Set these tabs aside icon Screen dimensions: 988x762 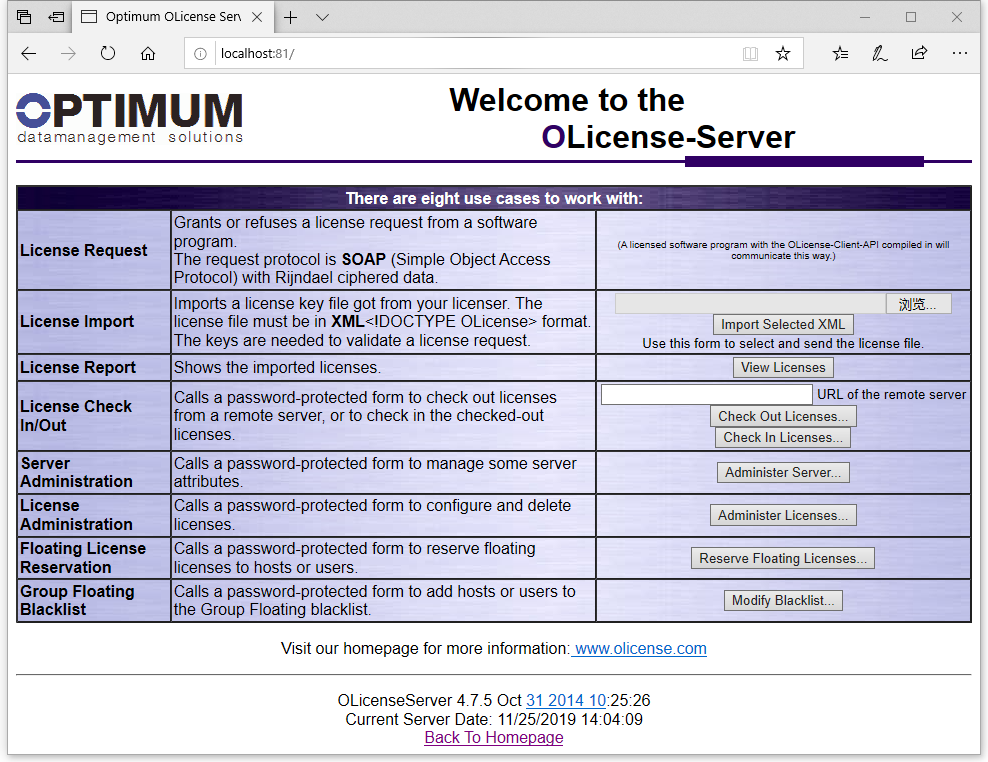pos(56,17)
